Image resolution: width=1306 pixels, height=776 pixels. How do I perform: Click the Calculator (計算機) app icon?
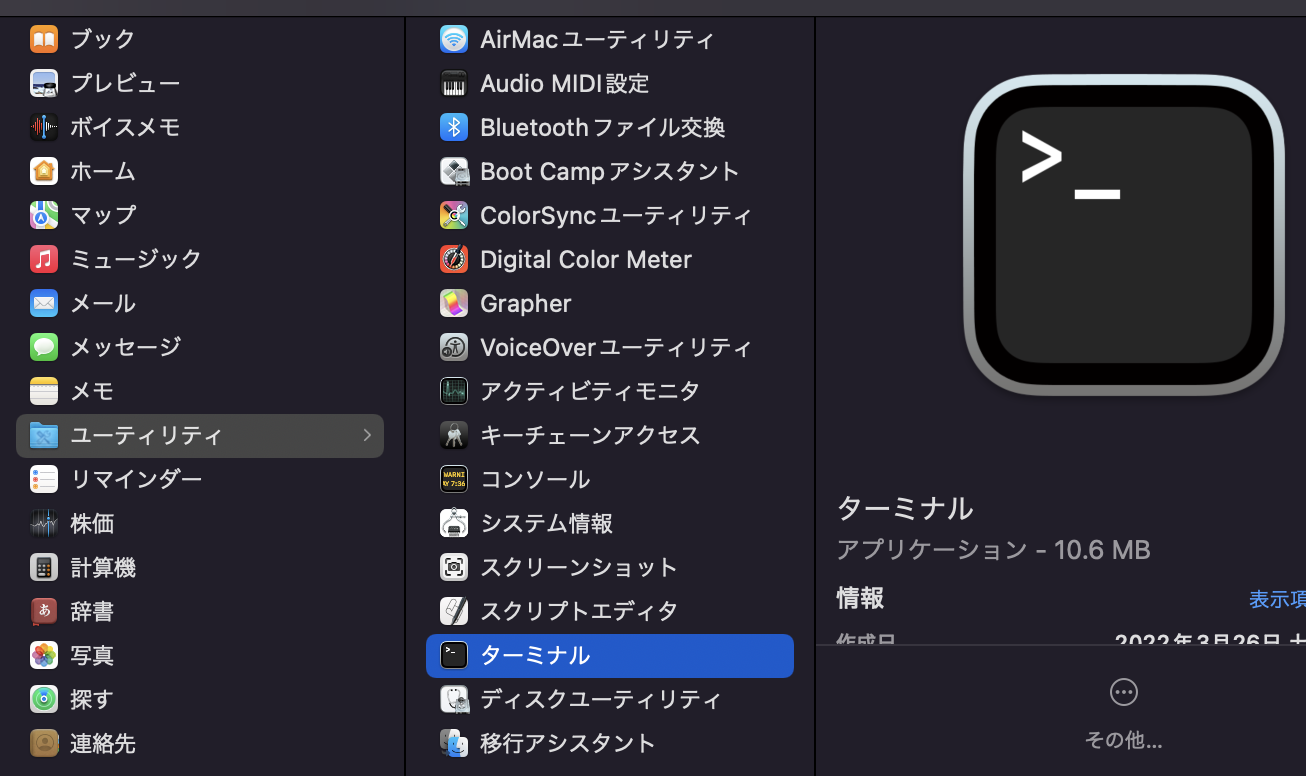pos(44,568)
